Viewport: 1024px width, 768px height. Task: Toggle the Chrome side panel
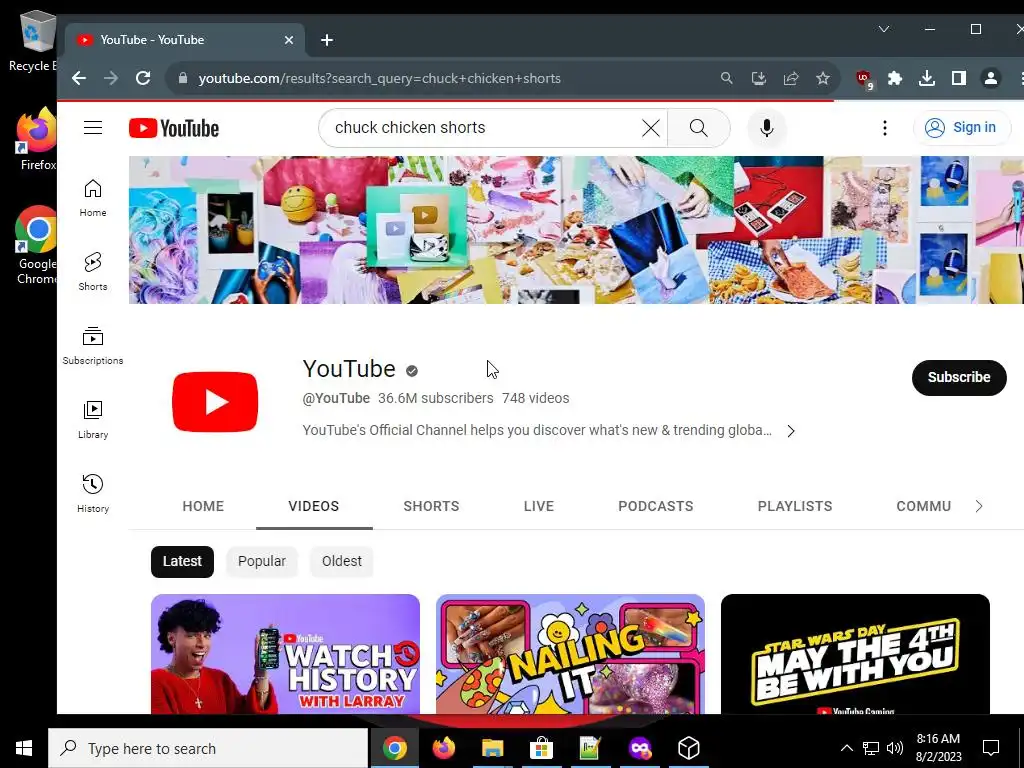[x=959, y=78]
